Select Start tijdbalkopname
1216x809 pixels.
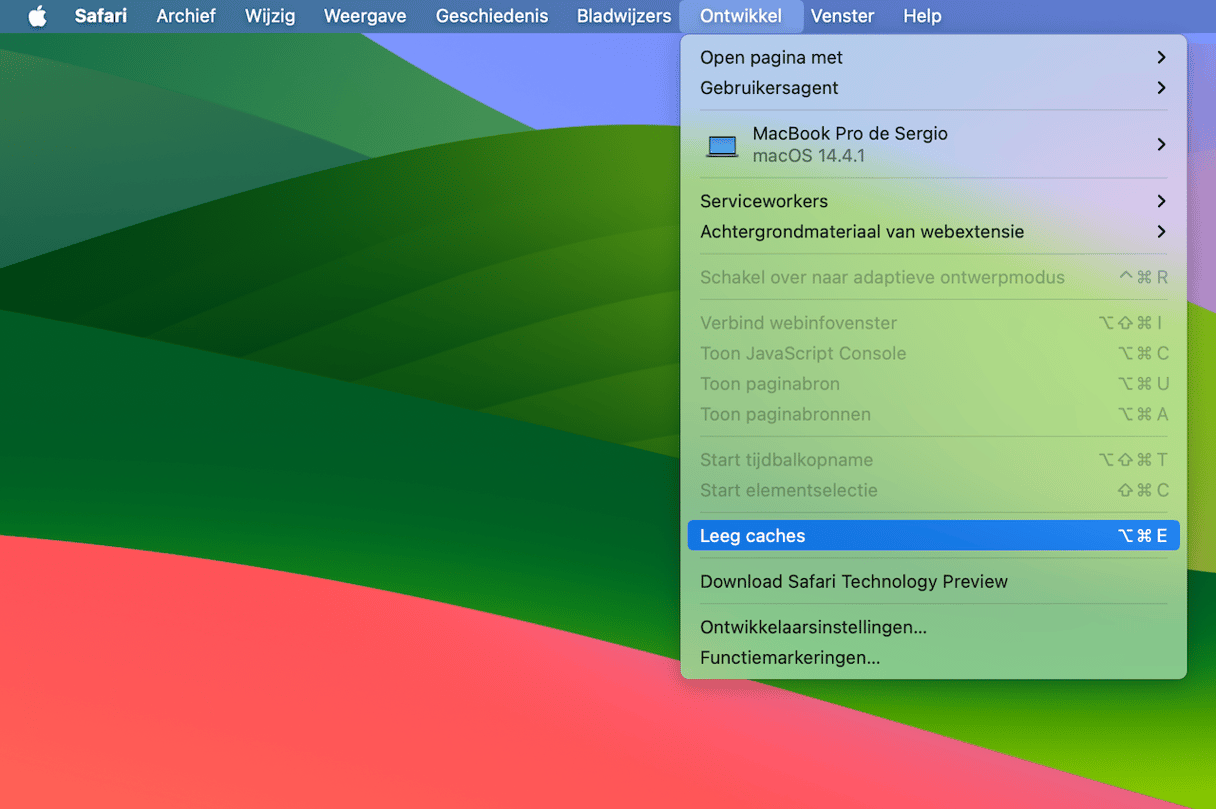coord(933,460)
